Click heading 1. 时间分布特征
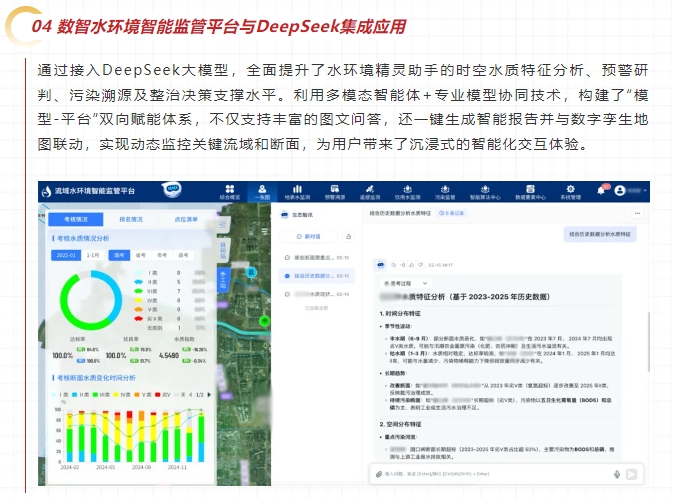The height and width of the screenshot is (498, 674). [x=400, y=314]
